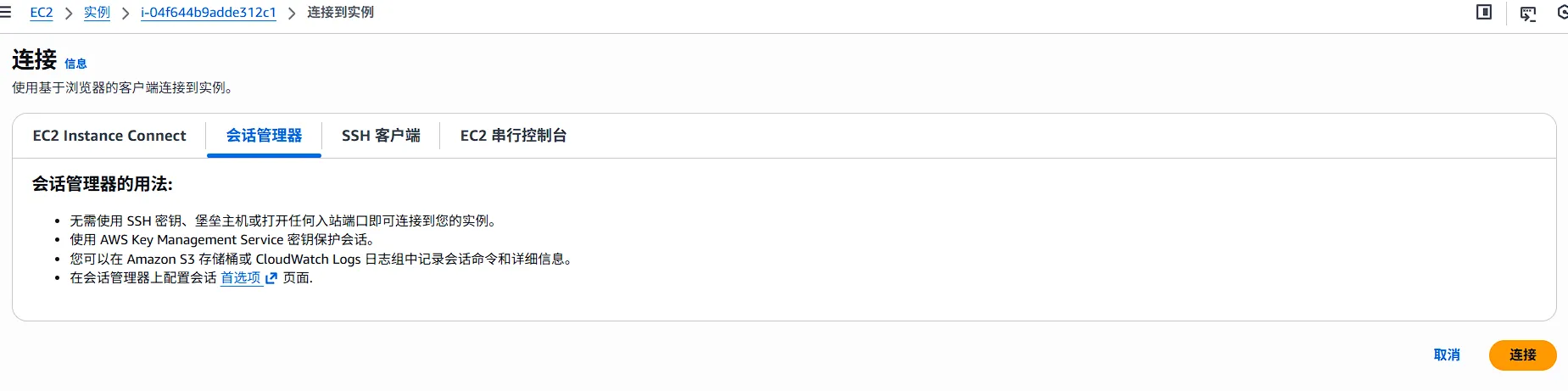The width and height of the screenshot is (1568, 391).
Task: Click the 连接到实例 breadcrumb text
Action: [x=340, y=13]
